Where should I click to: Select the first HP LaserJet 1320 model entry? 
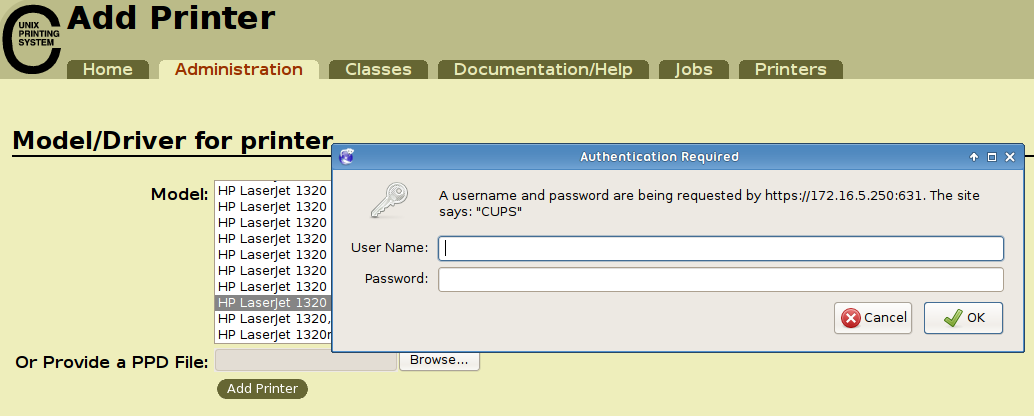pos(273,191)
